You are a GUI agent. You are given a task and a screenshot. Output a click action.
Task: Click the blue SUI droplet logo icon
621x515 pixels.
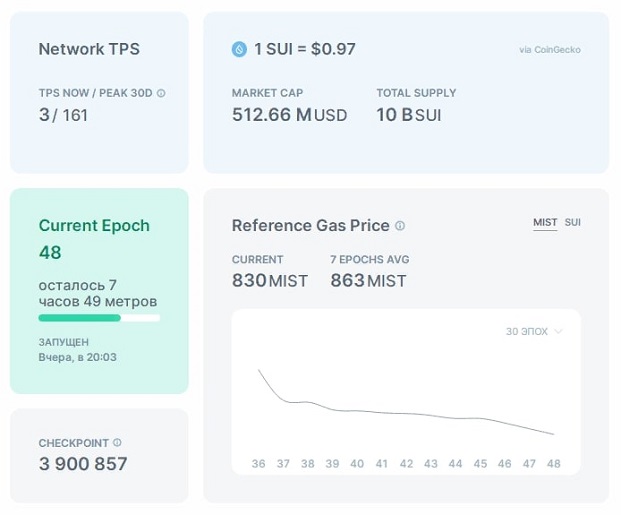pos(239,50)
